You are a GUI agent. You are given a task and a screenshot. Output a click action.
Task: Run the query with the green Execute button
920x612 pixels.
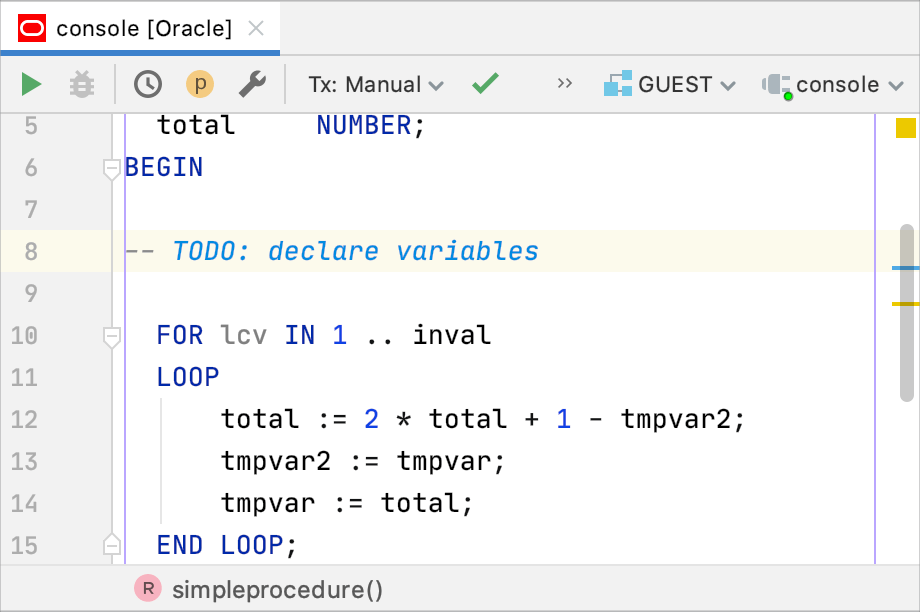pyautogui.click(x=32, y=85)
